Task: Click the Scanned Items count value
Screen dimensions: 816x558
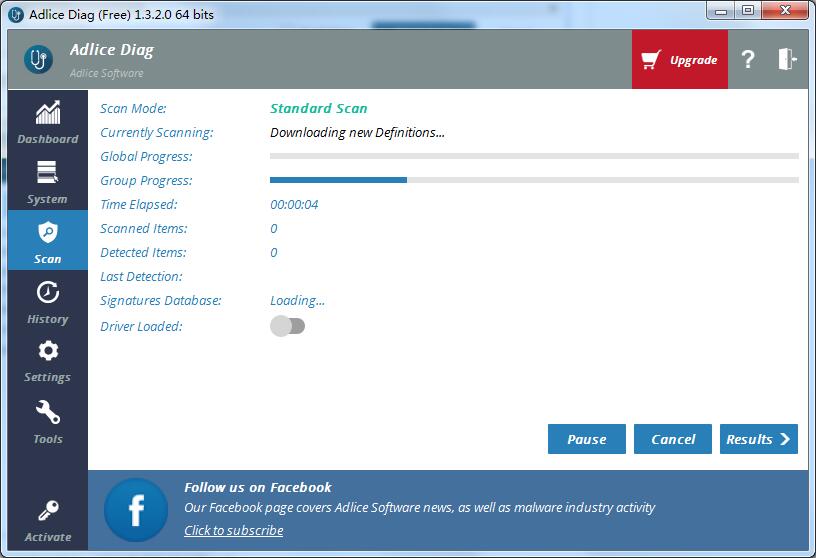Action: click(x=274, y=229)
